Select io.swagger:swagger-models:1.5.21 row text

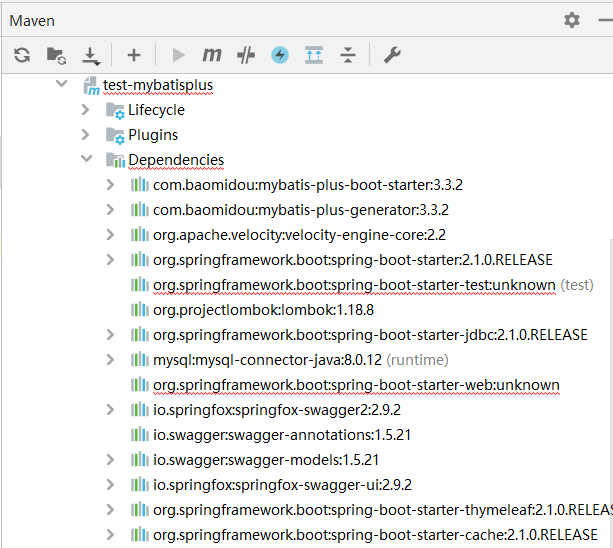point(266,460)
